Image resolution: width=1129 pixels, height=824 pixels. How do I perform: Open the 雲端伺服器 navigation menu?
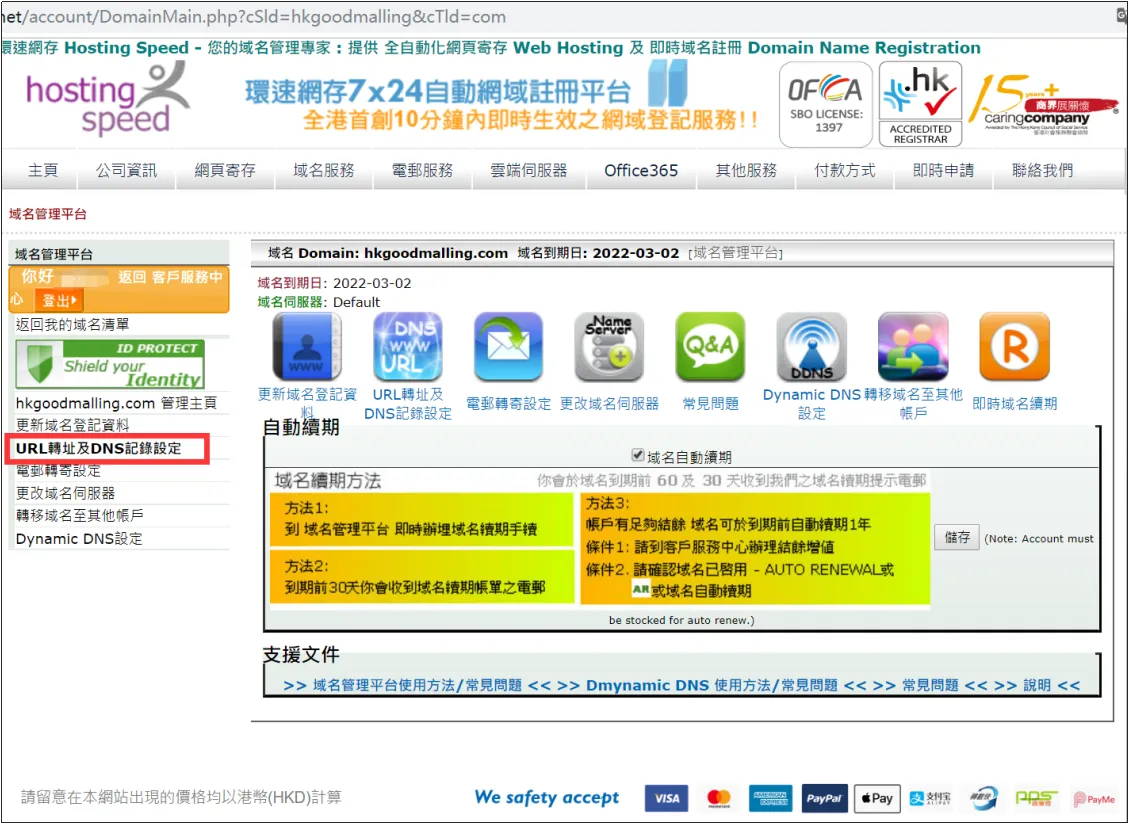(x=529, y=170)
